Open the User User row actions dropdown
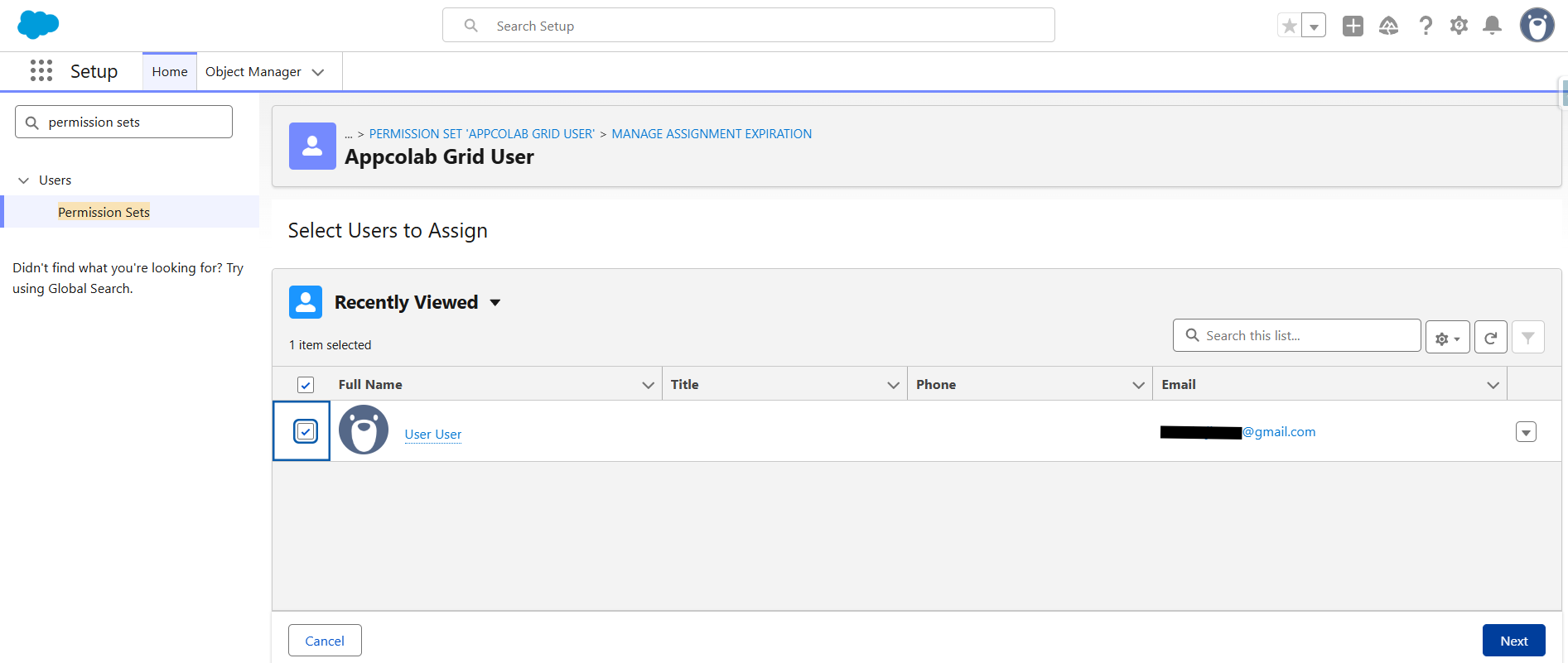The width and height of the screenshot is (1568, 663). click(x=1527, y=432)
